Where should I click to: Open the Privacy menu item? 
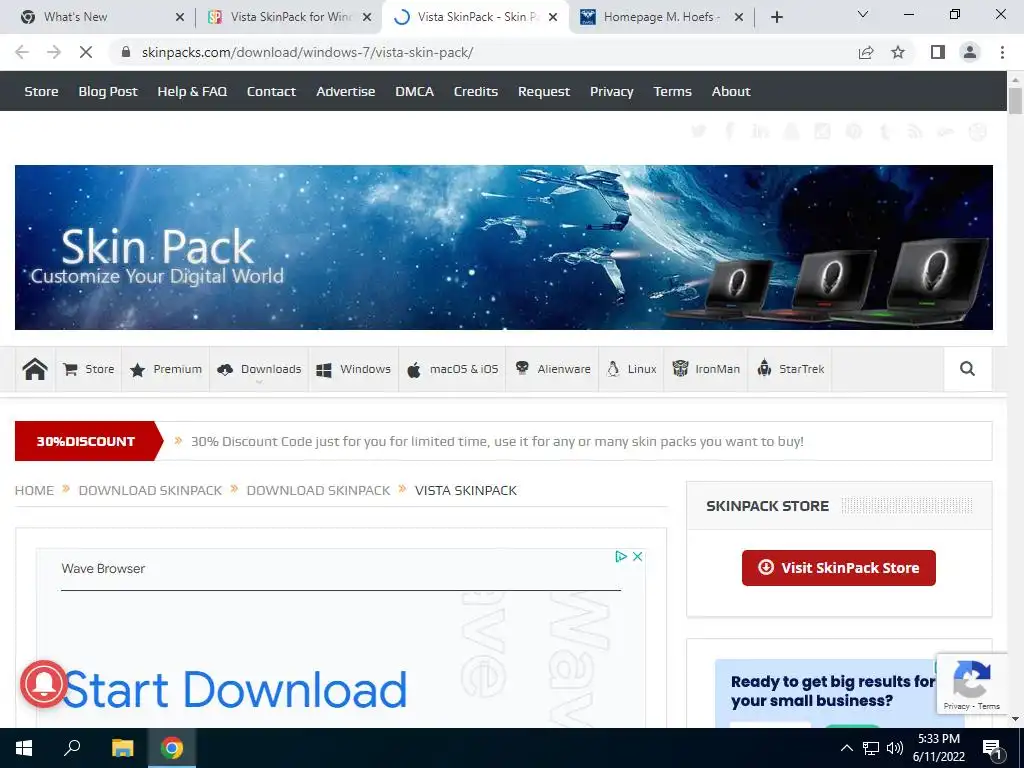click(611, 91)
